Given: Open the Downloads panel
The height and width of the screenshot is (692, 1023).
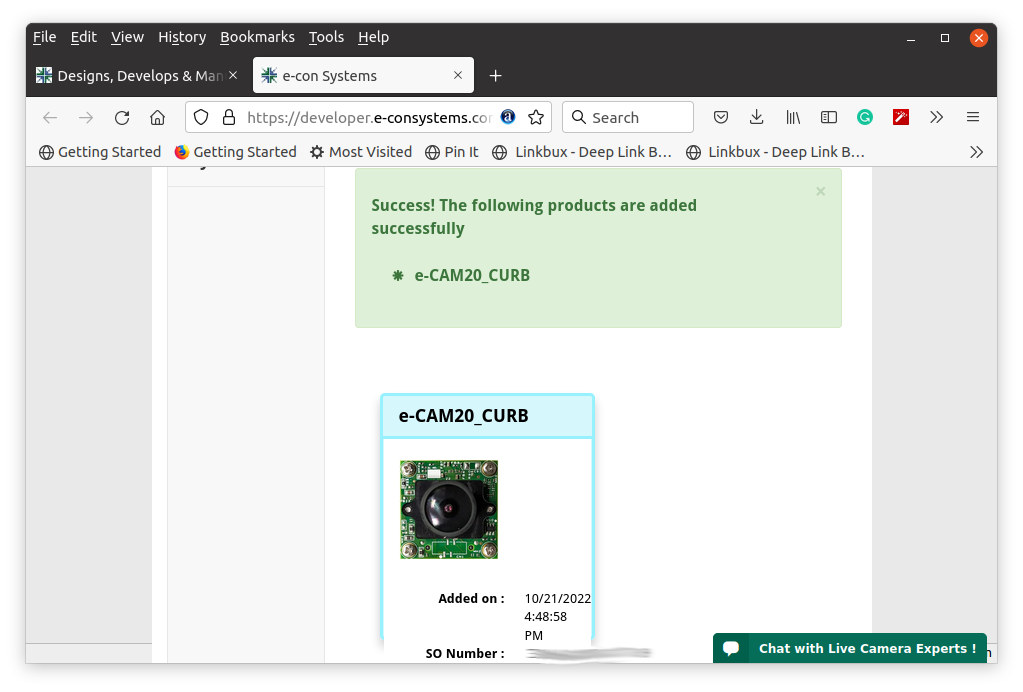Looking at the screenshot, I should pos(757,117).
